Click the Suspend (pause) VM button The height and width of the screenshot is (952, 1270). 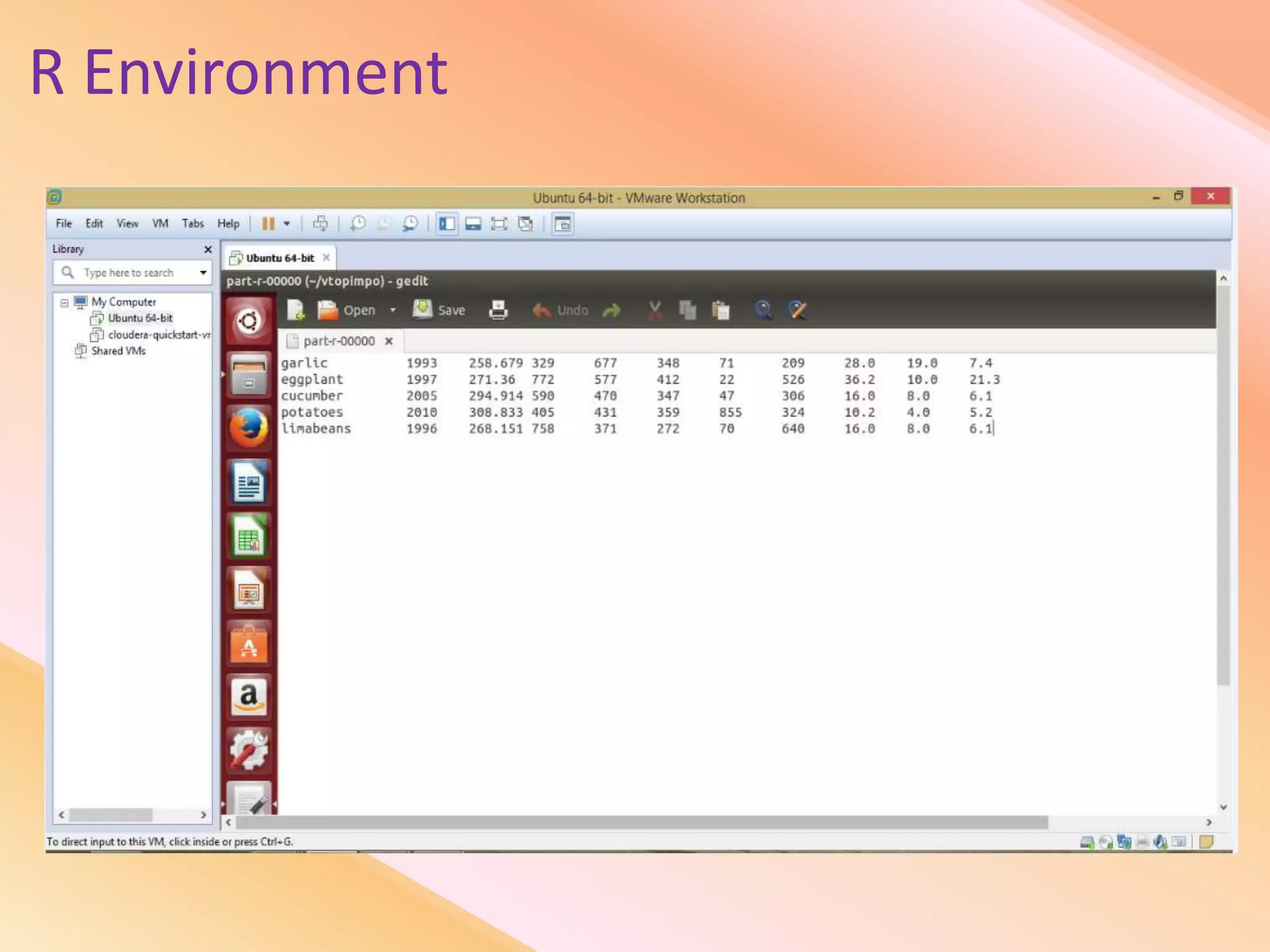click(269, 224)
